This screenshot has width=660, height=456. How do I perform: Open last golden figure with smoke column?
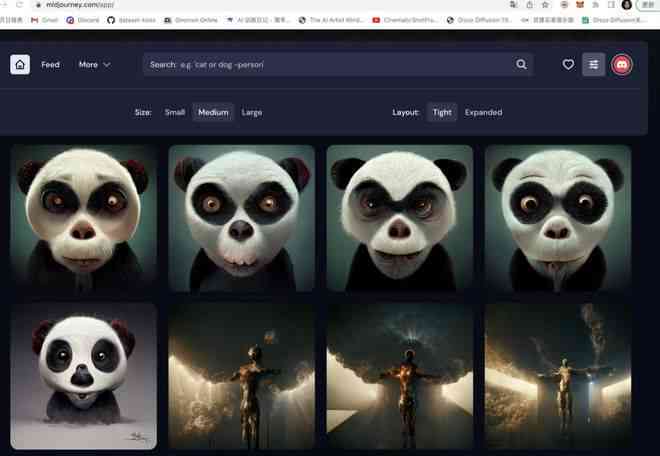click(558, 376)
